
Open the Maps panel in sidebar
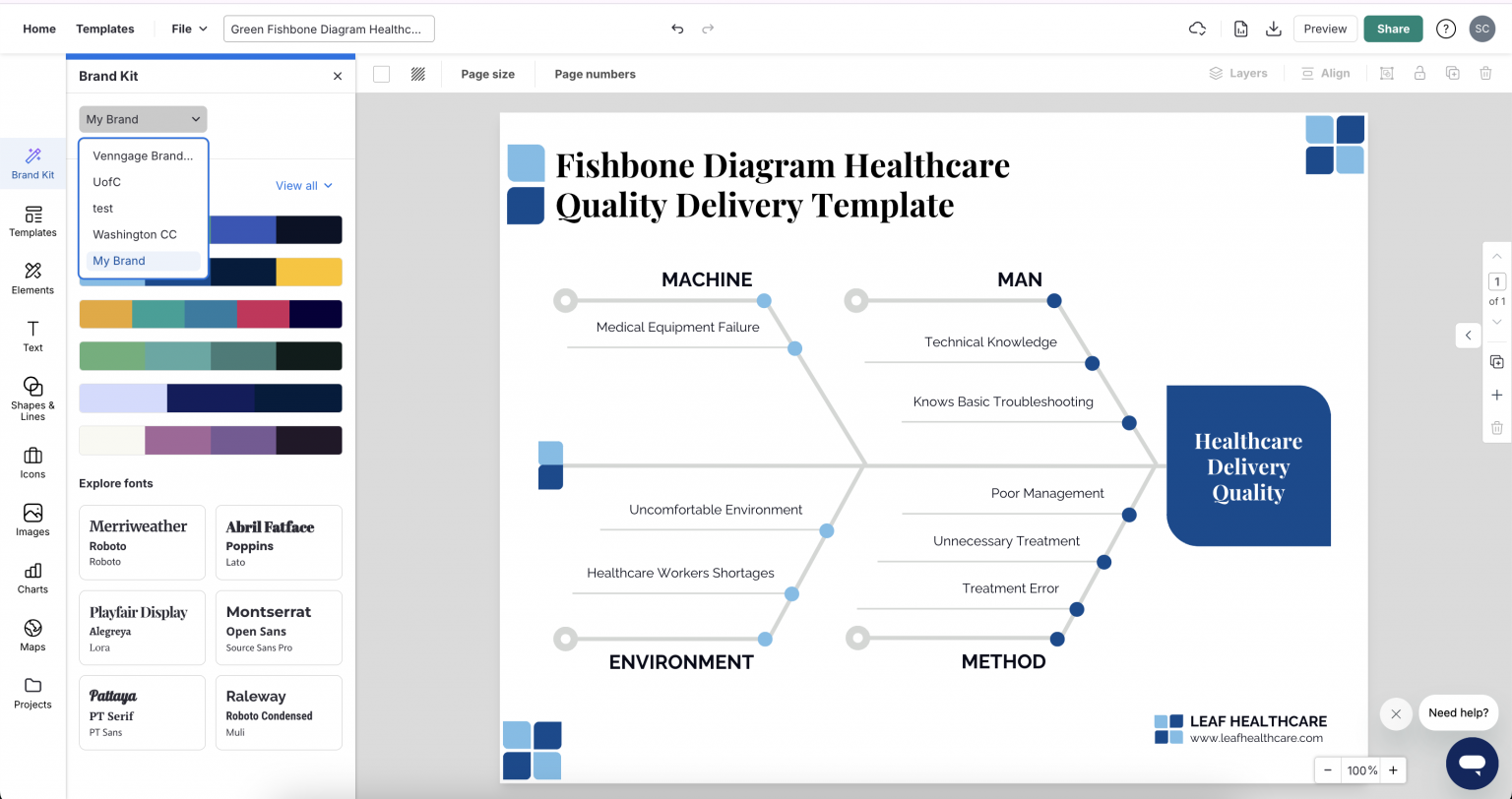32,636
